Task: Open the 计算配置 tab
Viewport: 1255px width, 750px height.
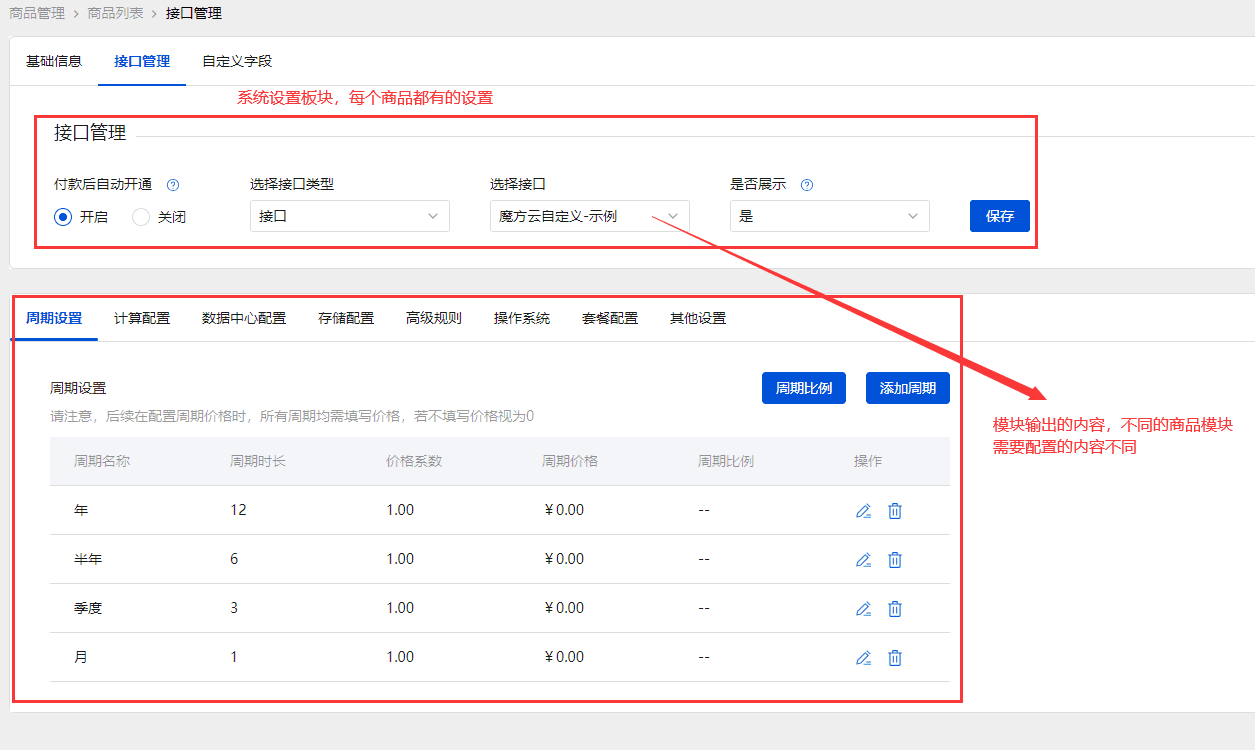Action: (x=142, y=318)
